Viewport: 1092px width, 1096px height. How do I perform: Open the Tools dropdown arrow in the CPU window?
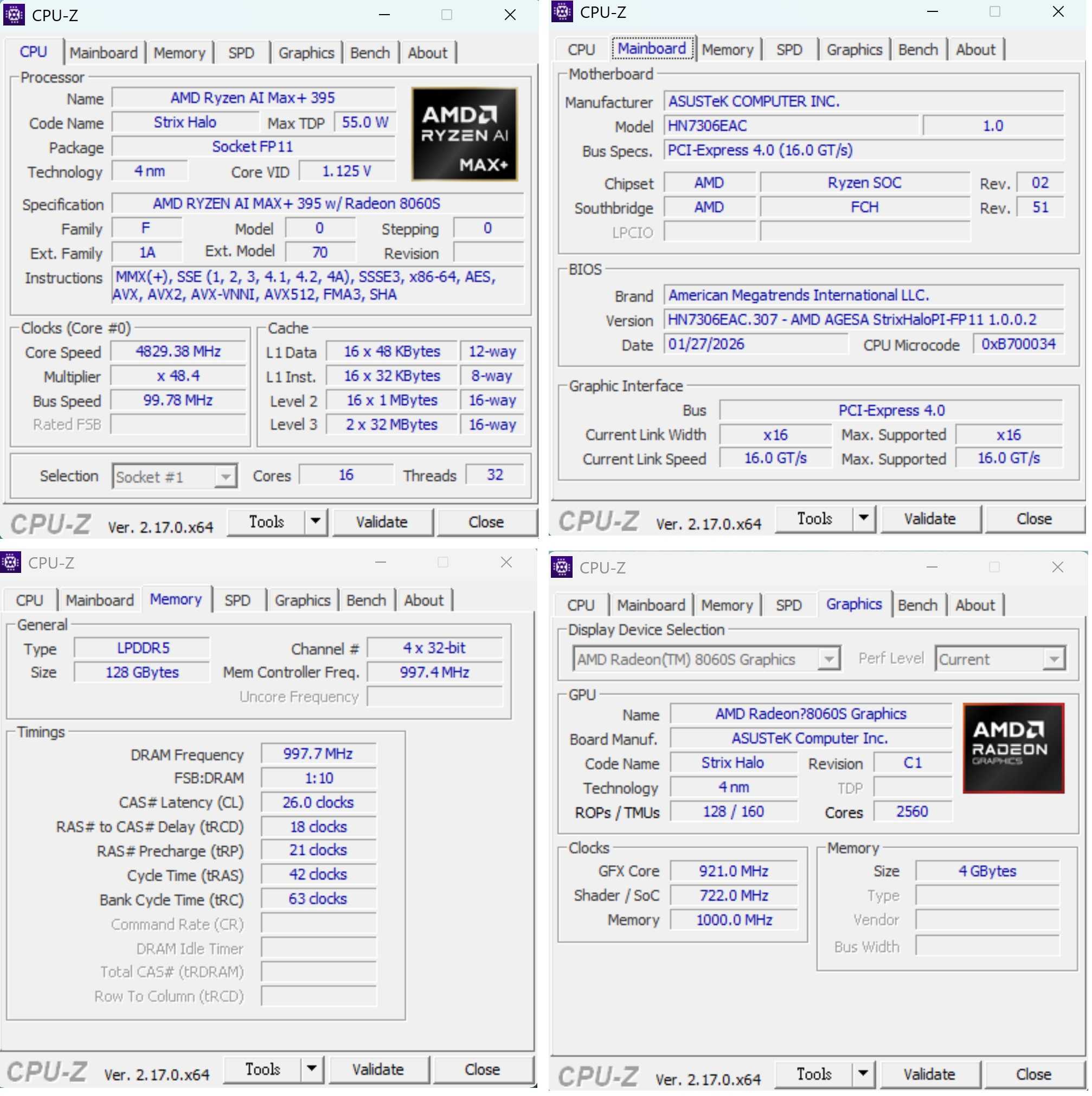[x=316, y=521]
